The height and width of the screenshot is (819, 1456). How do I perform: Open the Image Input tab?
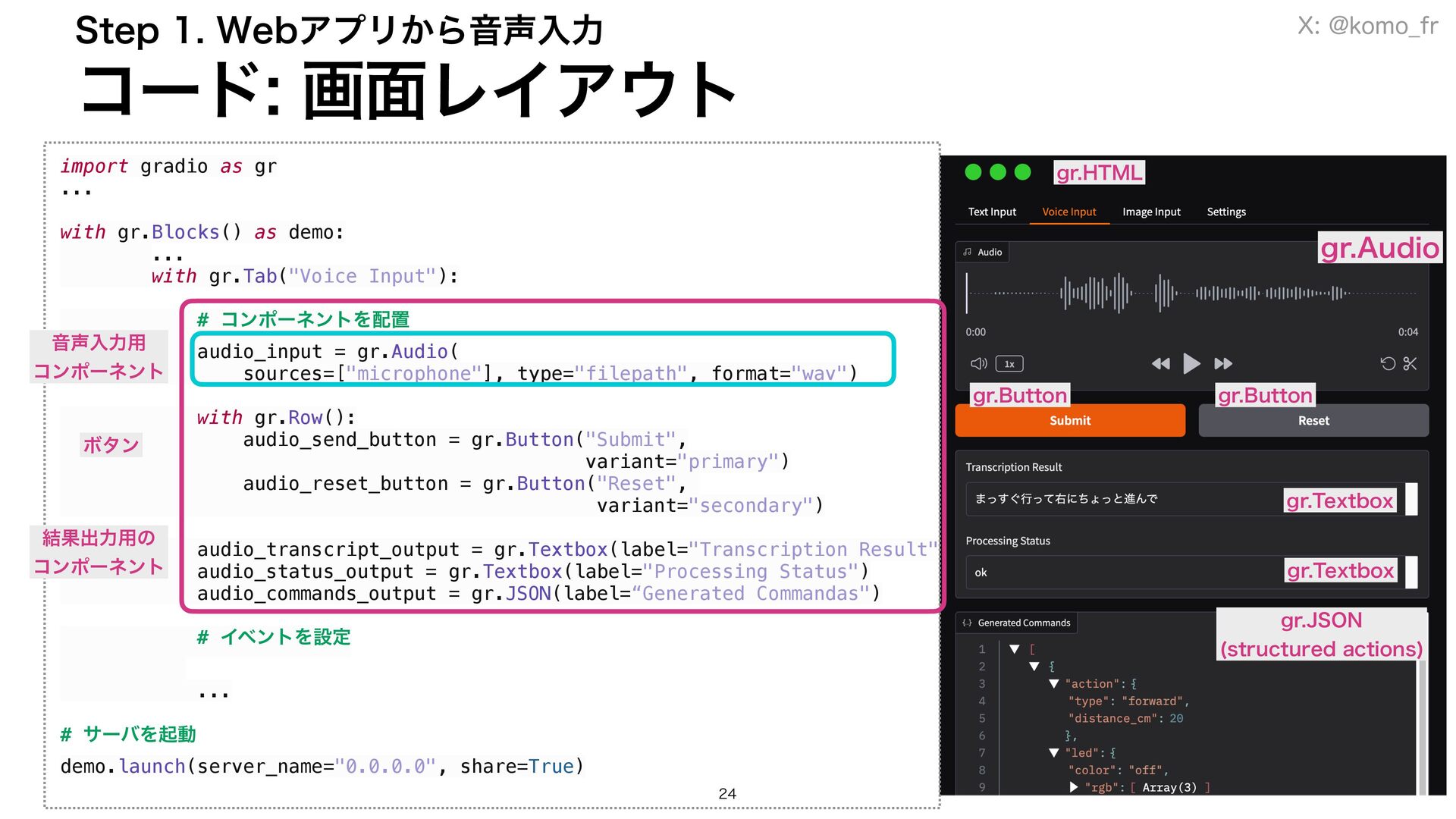[x=1151, y=212]
